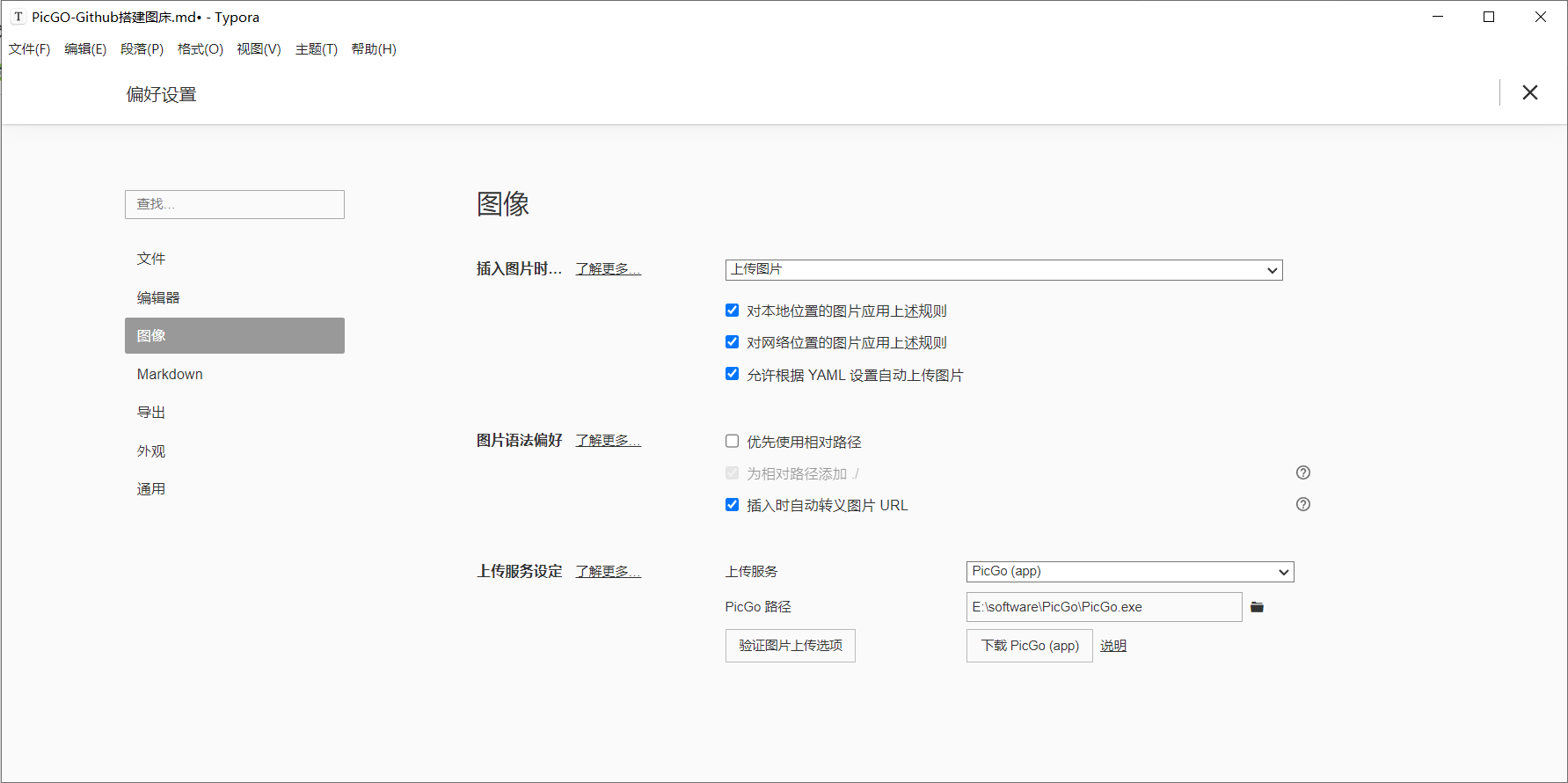1568x783 pixels.
Task: Open the 主题(T) menu
Action: click(x=317, y=49)
